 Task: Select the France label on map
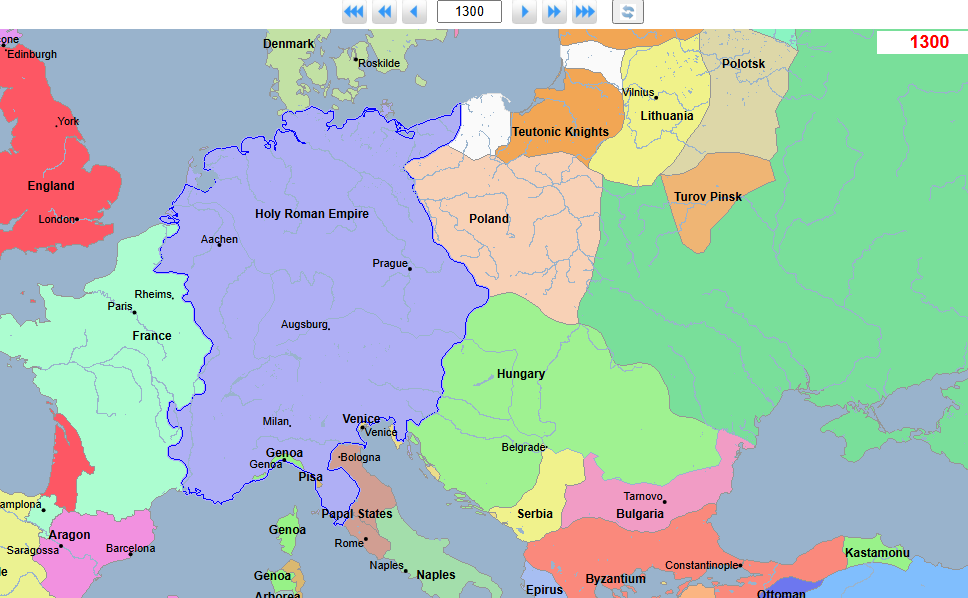tap(152, 336)
